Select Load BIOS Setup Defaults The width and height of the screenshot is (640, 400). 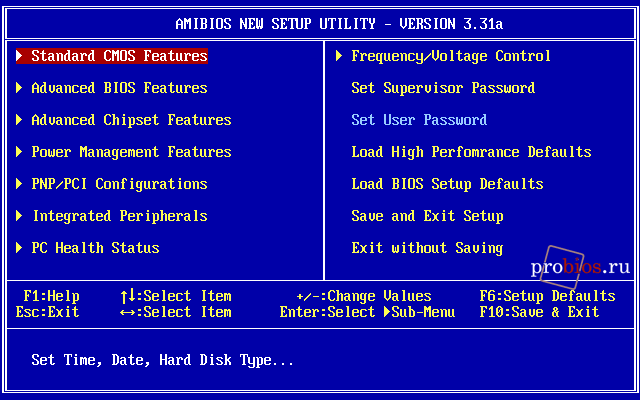447,184
